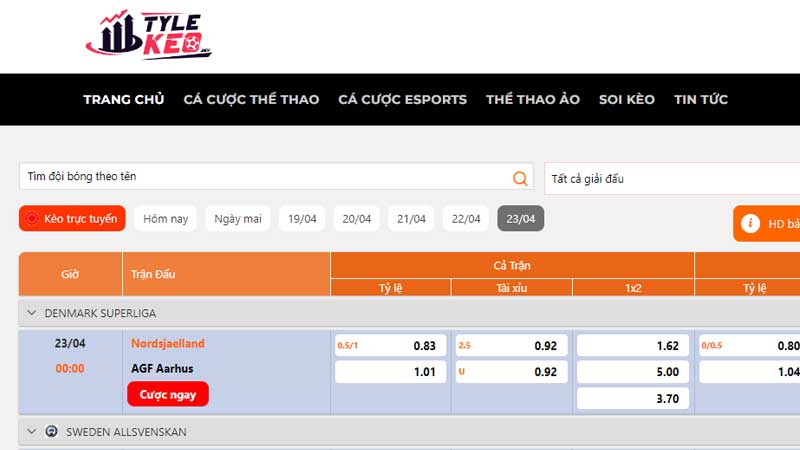Screen dimensions: 800x450
Task: Click the Sweden Allsvenskan league badge icon
Action: click(51, 432)
